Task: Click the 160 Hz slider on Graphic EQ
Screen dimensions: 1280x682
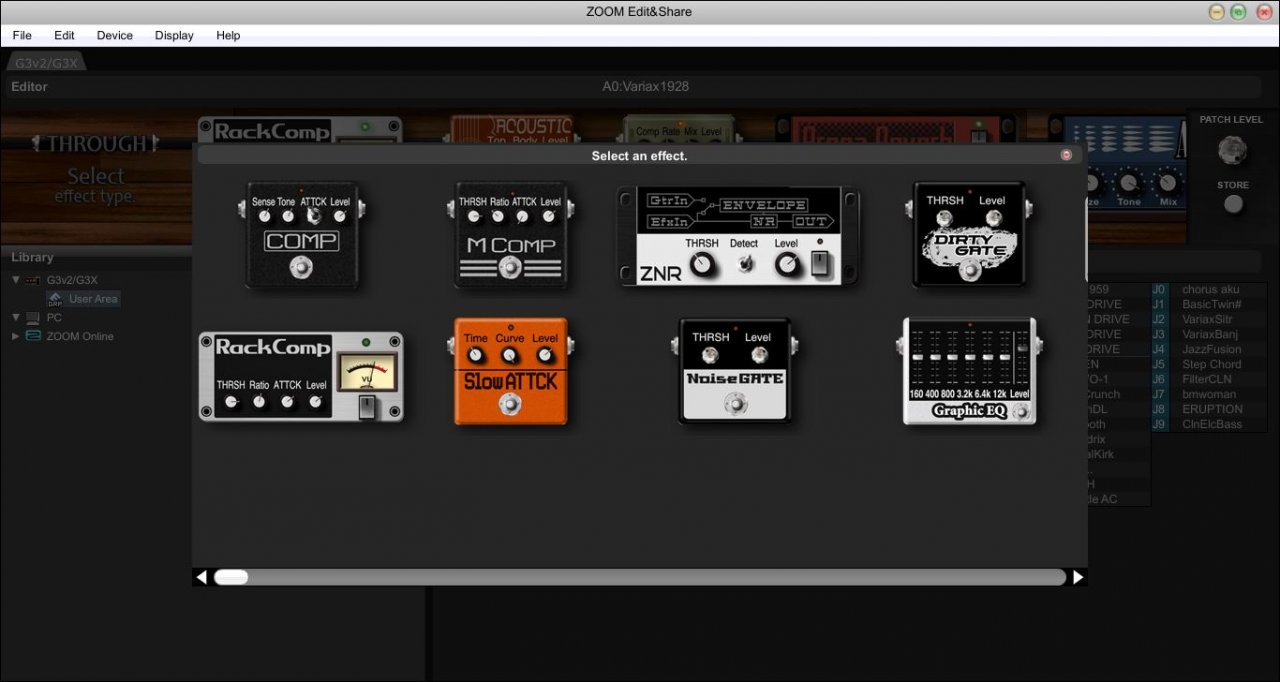Action: coord(917,357)
